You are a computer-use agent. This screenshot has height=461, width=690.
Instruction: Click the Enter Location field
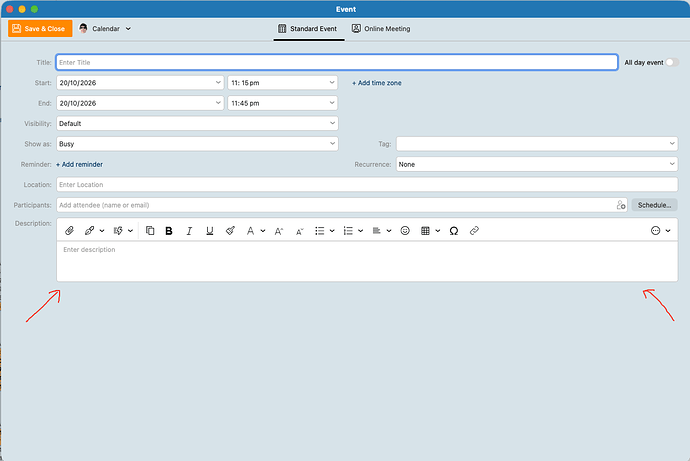tap(367, 185)
